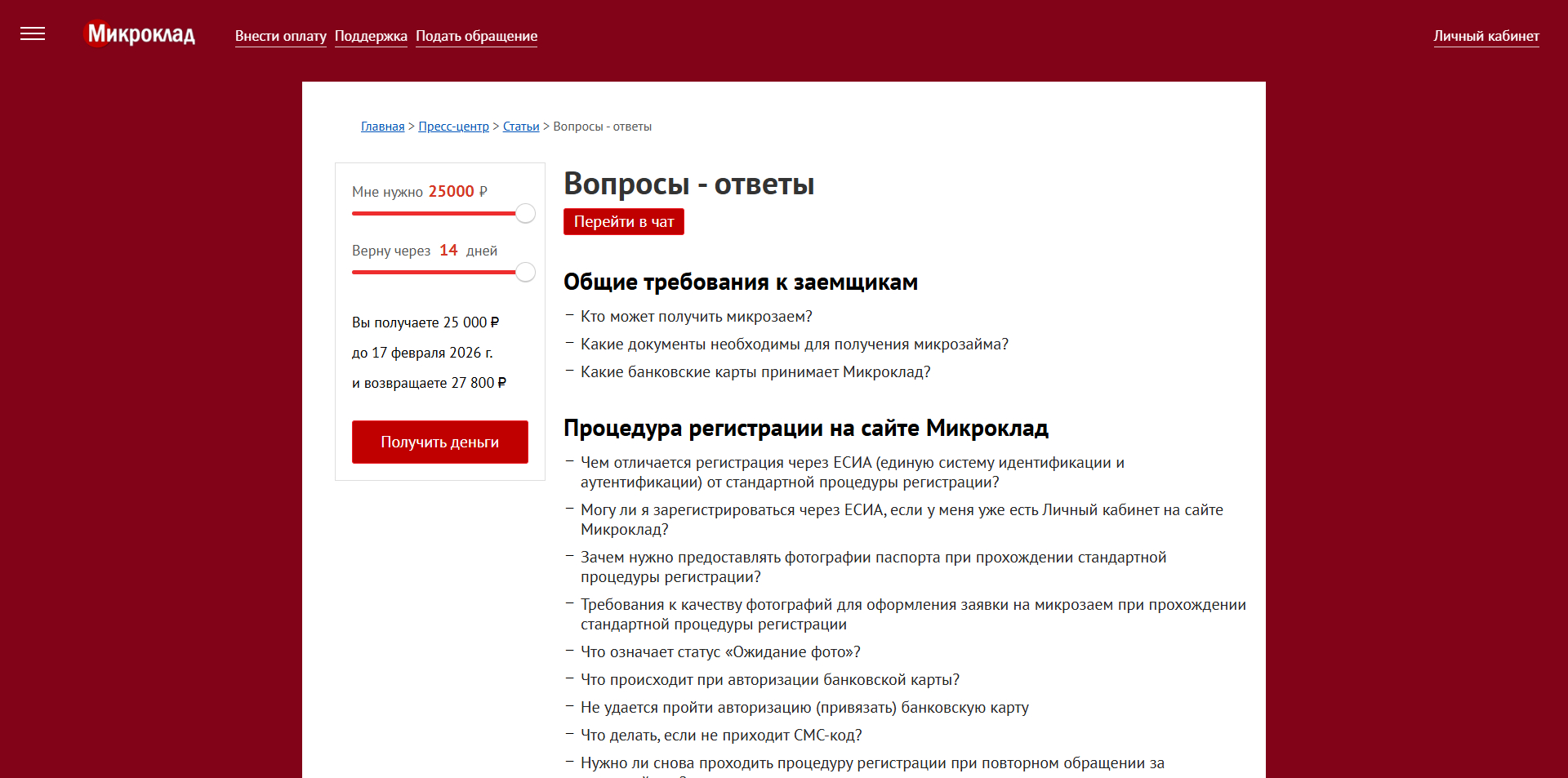
Task: Open Личный кабинет
Action: [x=1486, y=36]
